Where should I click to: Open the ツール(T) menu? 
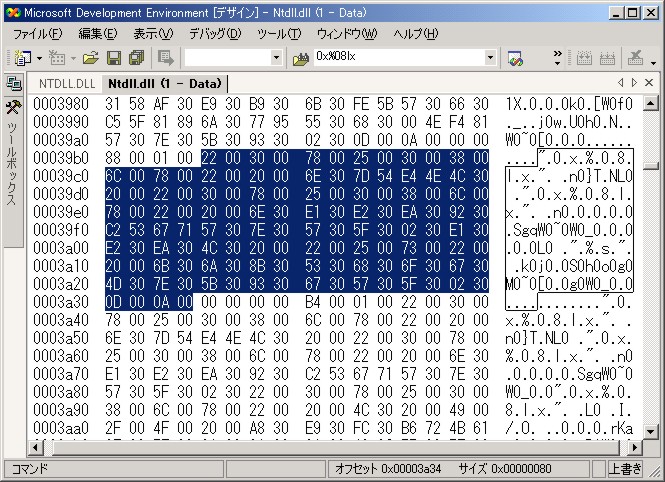(x=279, y=33)
